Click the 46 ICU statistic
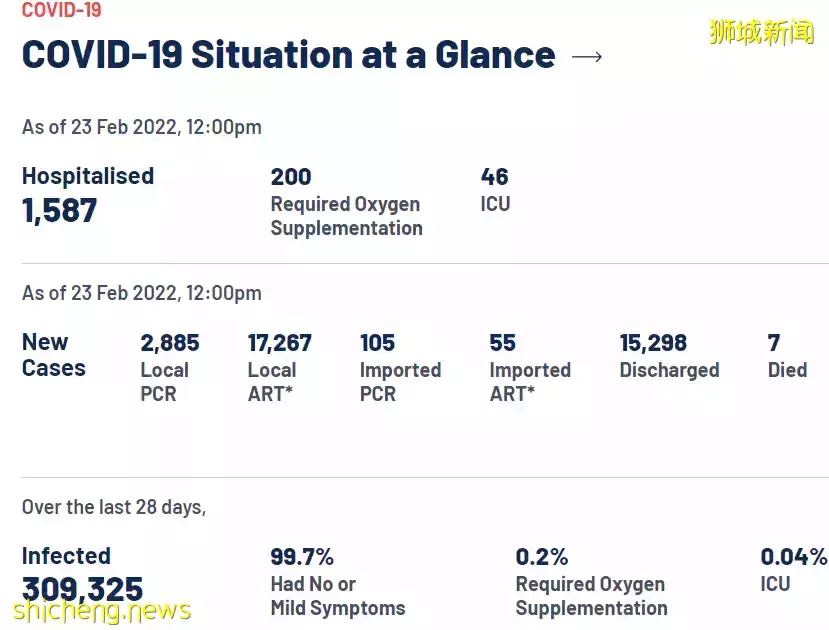 [495, 190]
